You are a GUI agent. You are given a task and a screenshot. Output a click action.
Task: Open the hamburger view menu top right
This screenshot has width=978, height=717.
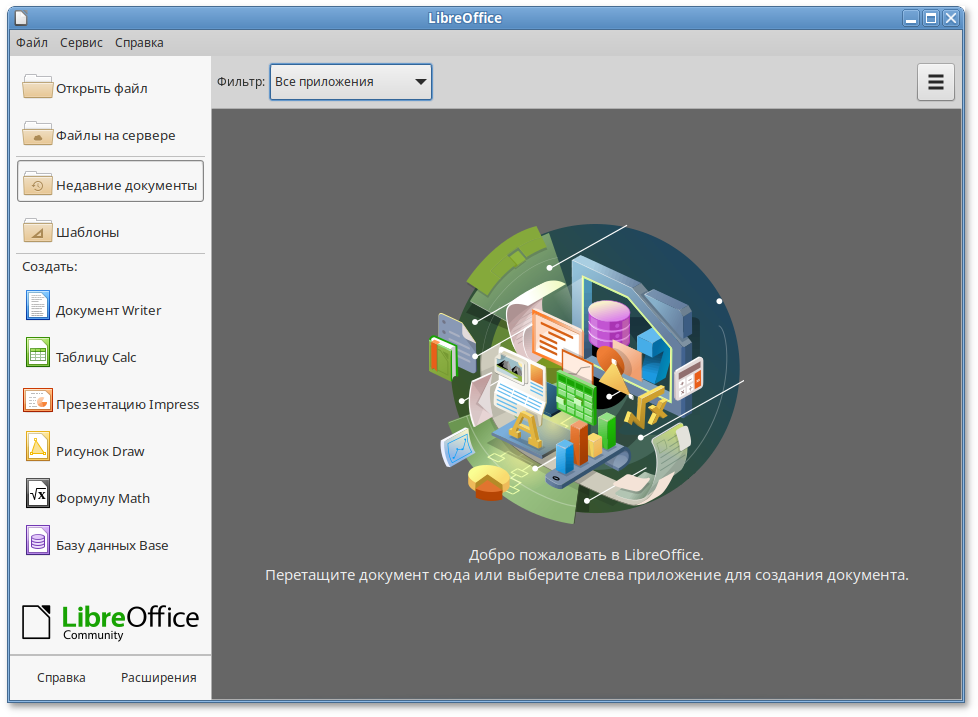point(935,82)
